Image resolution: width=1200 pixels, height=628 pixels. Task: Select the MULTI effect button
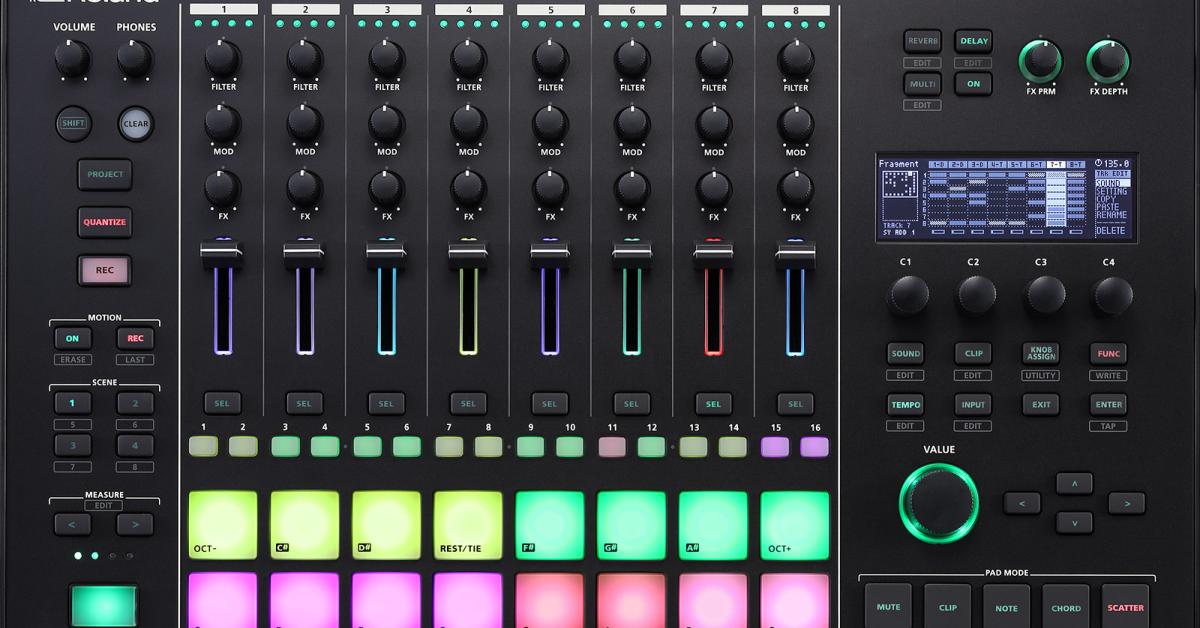[921, 84]
